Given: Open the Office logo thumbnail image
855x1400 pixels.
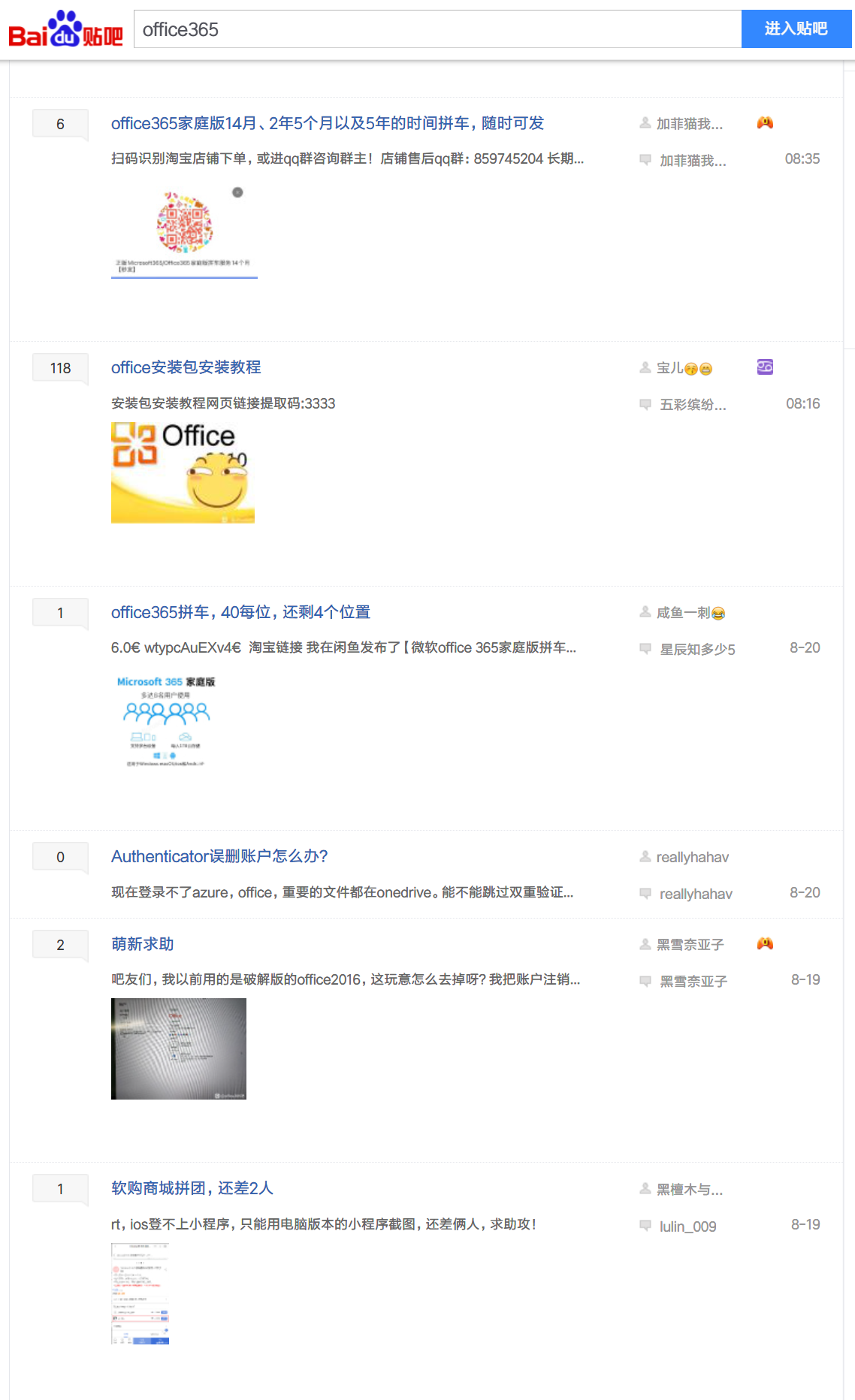Looking at the screenshot, I should (183, 472).
